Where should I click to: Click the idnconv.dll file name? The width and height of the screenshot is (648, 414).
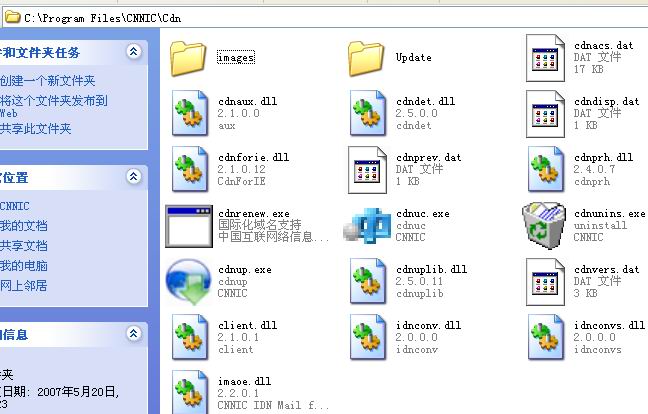tap(429, 325)
